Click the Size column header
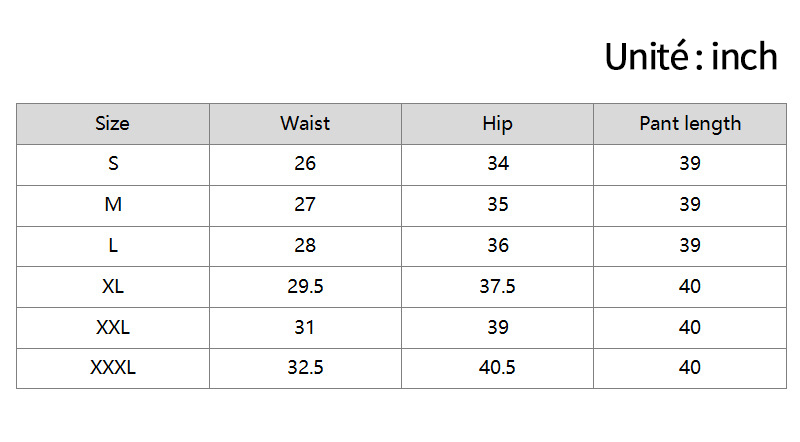 point(113,124)
